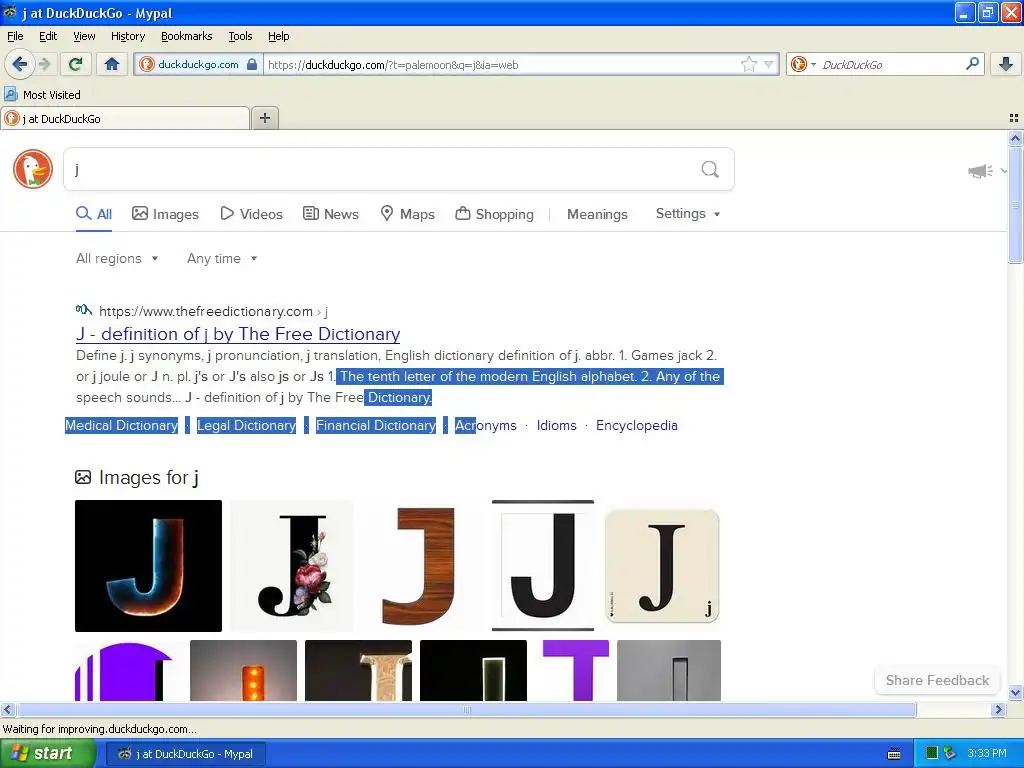Viewport: 1024px width, 768px height.
Task: Select the Mypal taskbar window button
Action: click(186, 754)
